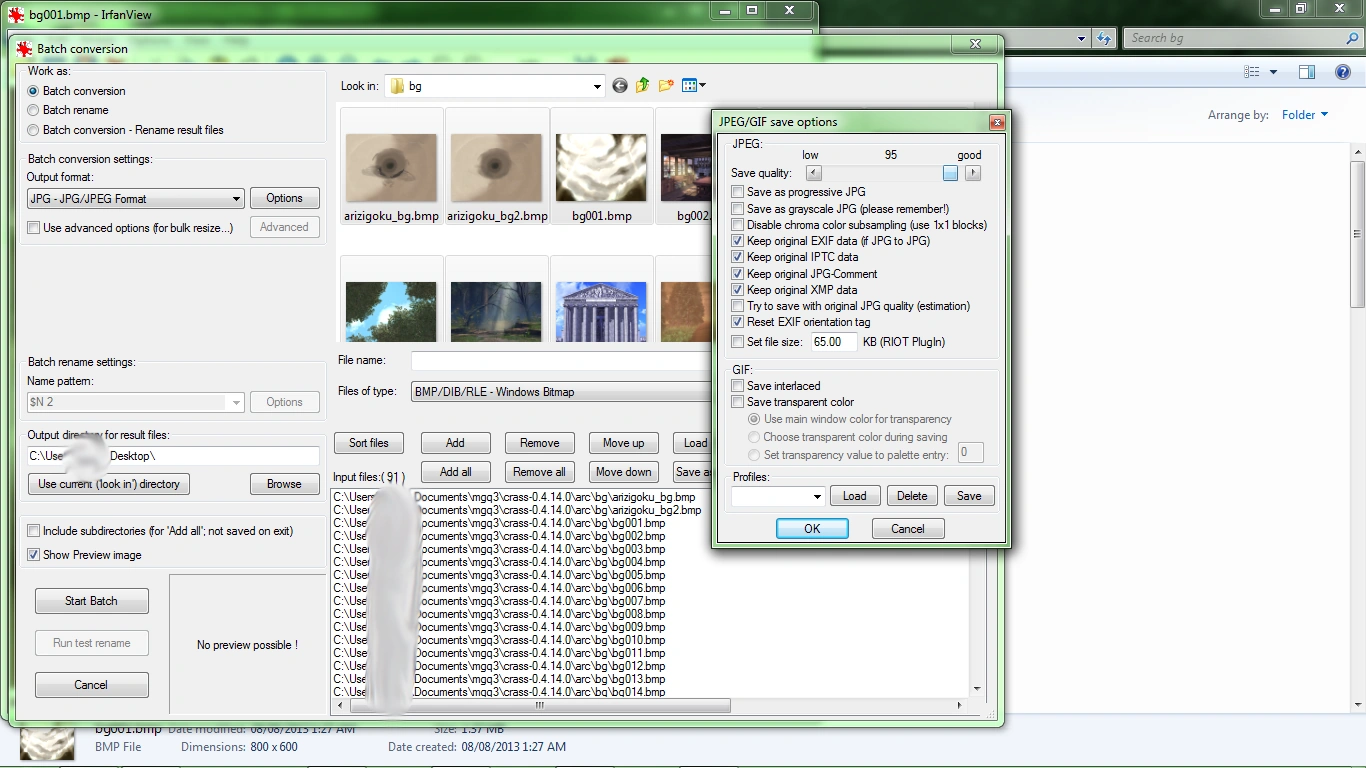Go back to the last folder visited
Screen dimensions: 1366x768
pyautogui.click(x=620, y=86)
